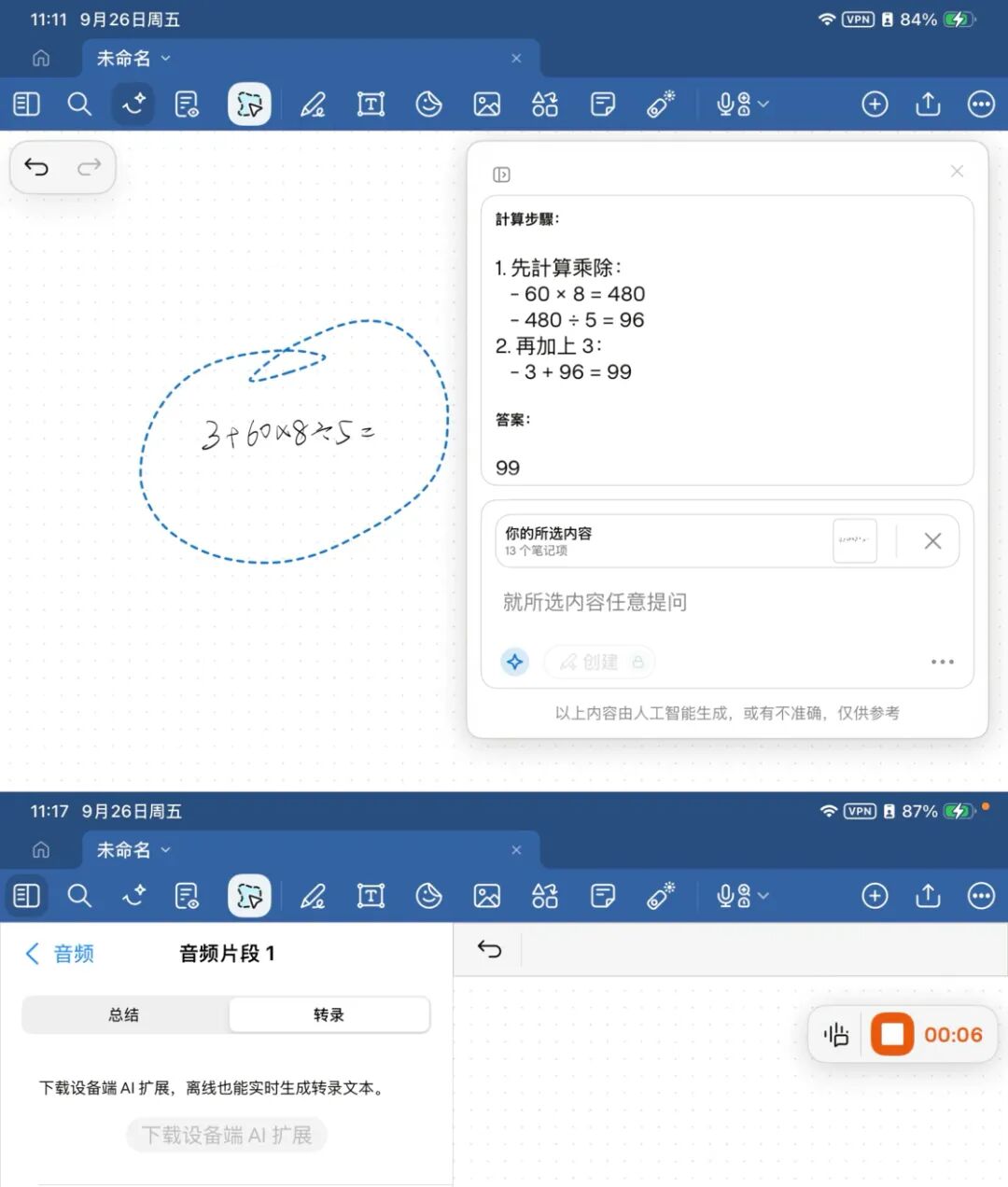The image size is (1008, 1187).
Task: Click the add plus icon in the 11:11 toolbar
Action: pyautogui.click(x=875, y=104)
